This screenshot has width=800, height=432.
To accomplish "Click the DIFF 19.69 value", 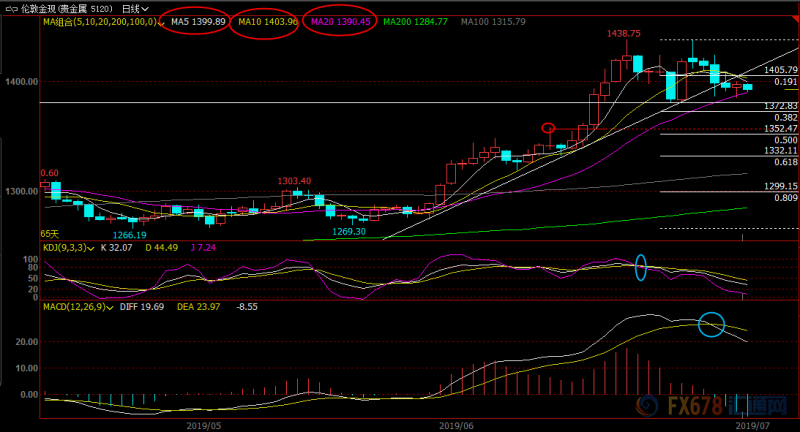I will (x=142, y=307).
